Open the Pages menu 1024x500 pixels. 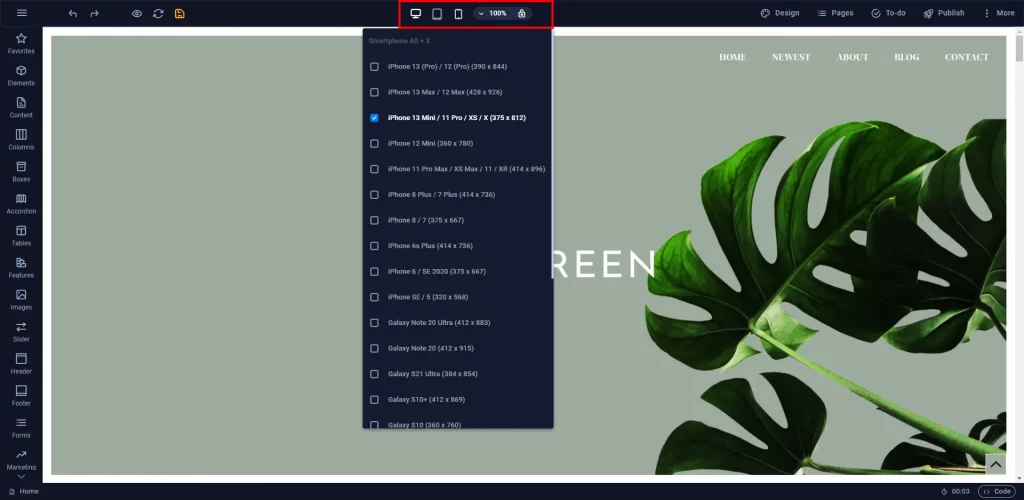click(835, 13)
